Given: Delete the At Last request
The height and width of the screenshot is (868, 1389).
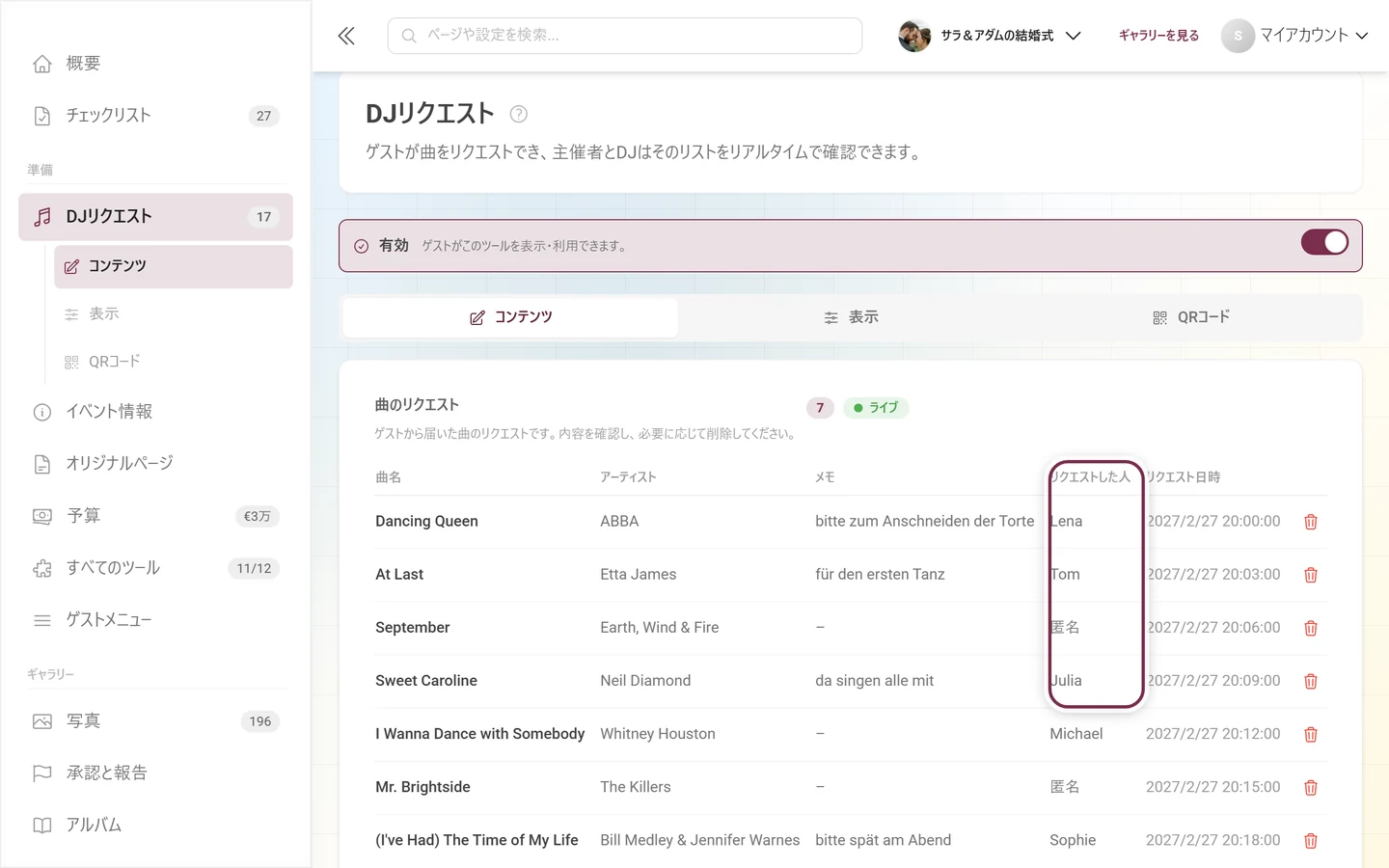Looking at the screenshot, I should tap(1311, 575).
